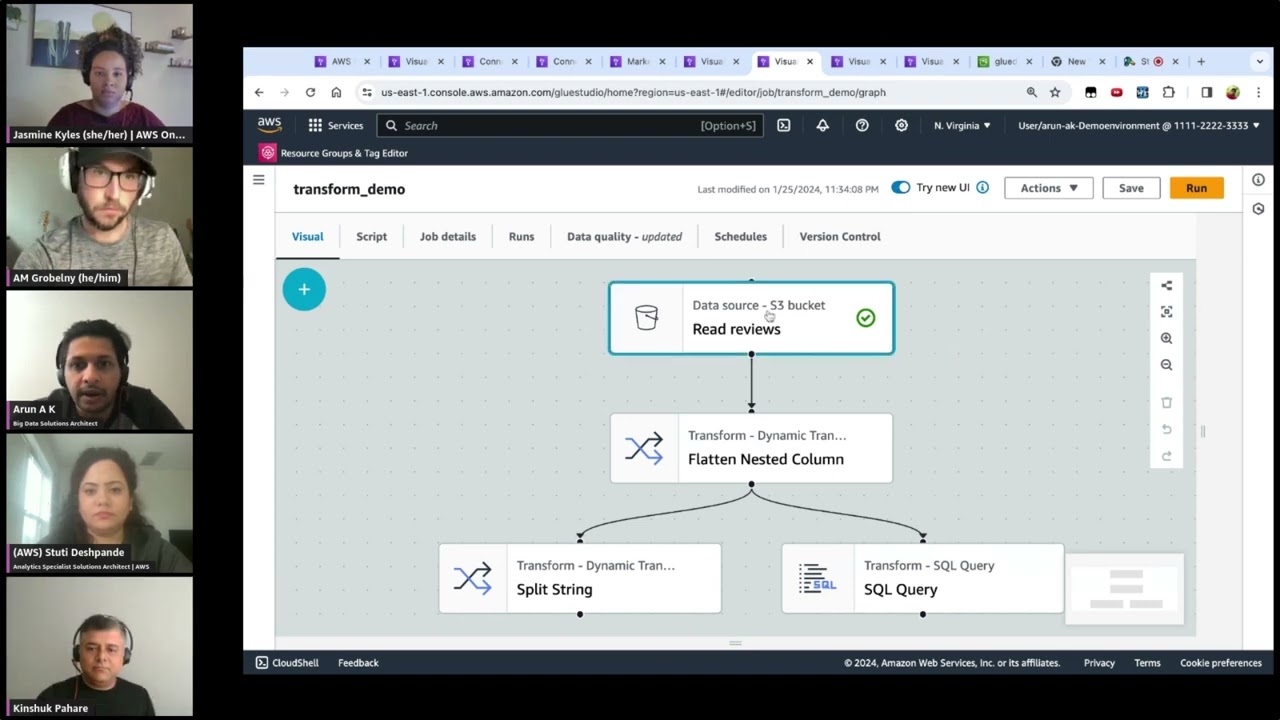Screen dimensions: 1280x720
Task: Open the notifications bell
Action: 822,125
